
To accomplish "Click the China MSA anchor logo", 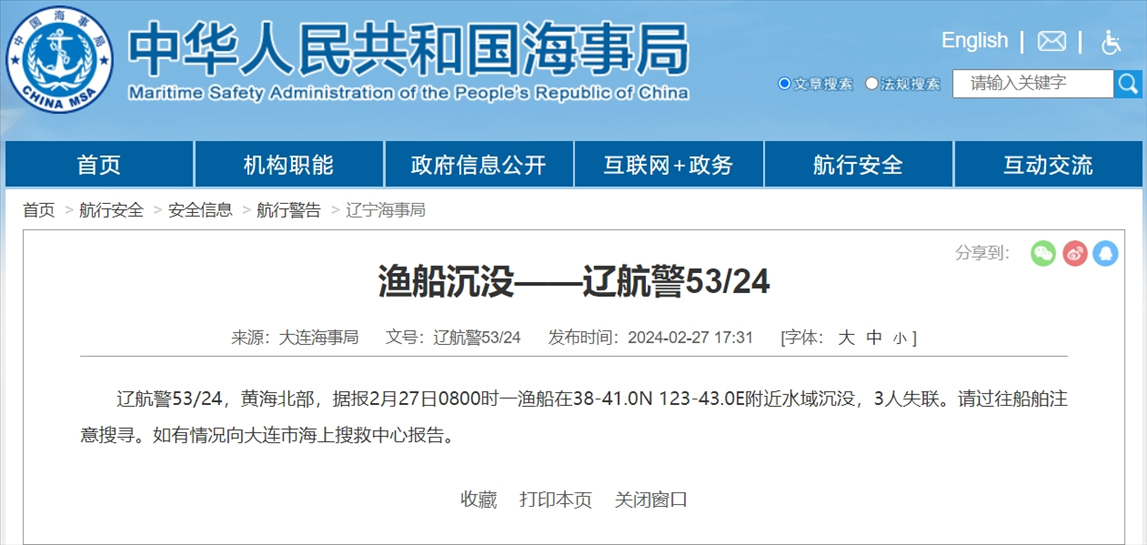I will (x=60, y=60).
